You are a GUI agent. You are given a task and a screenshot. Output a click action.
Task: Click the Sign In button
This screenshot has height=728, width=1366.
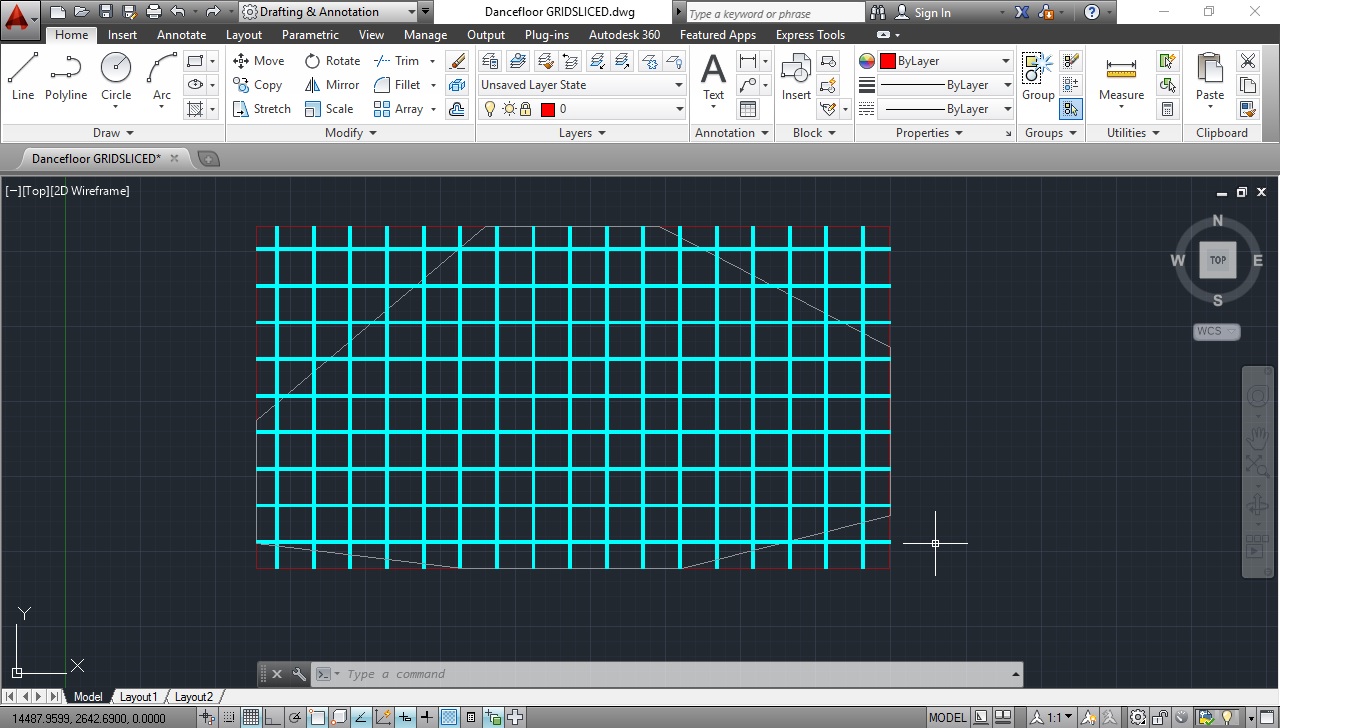(932, 12)
